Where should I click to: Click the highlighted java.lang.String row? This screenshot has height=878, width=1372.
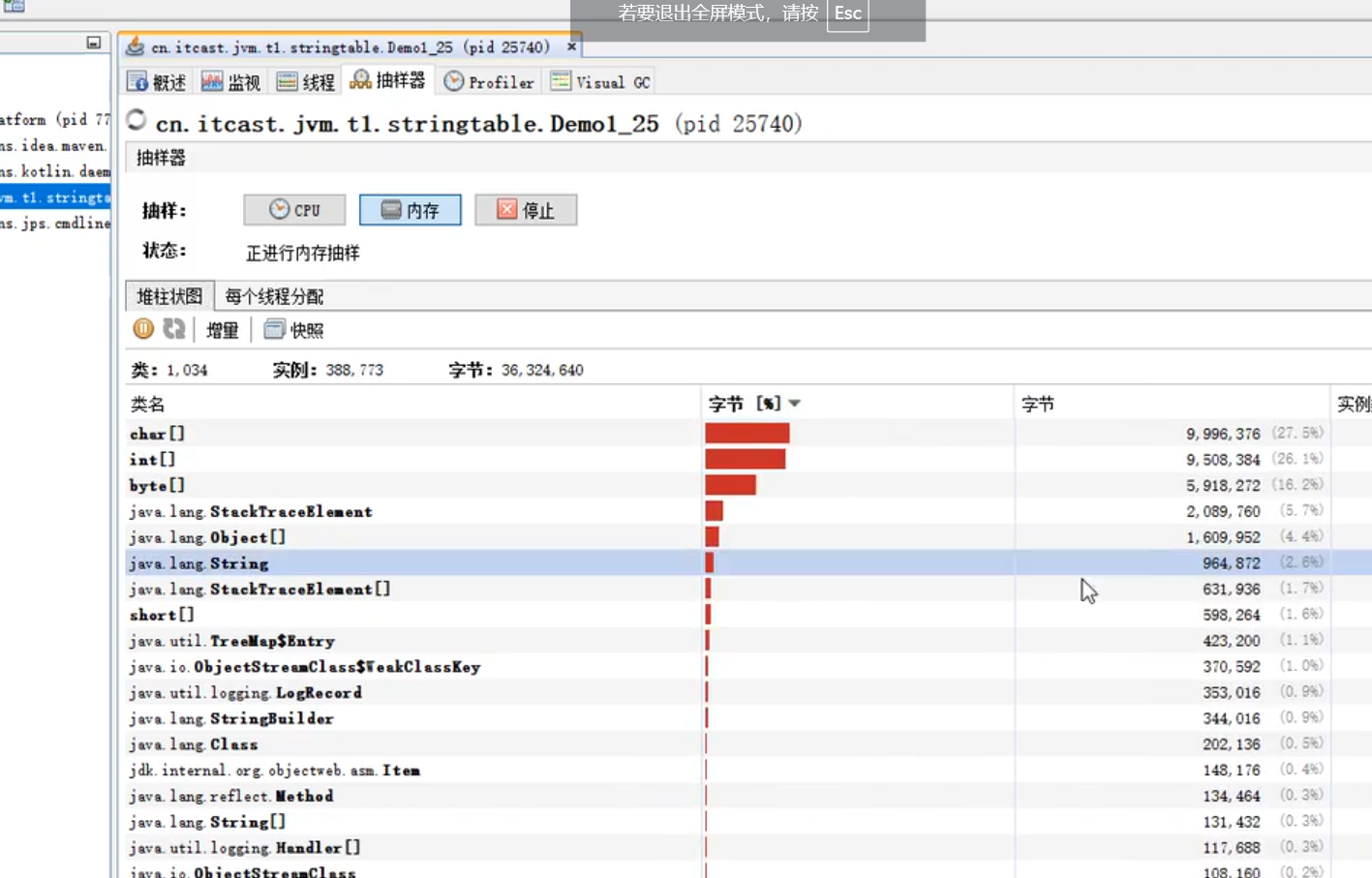click(x=748, y=563)
